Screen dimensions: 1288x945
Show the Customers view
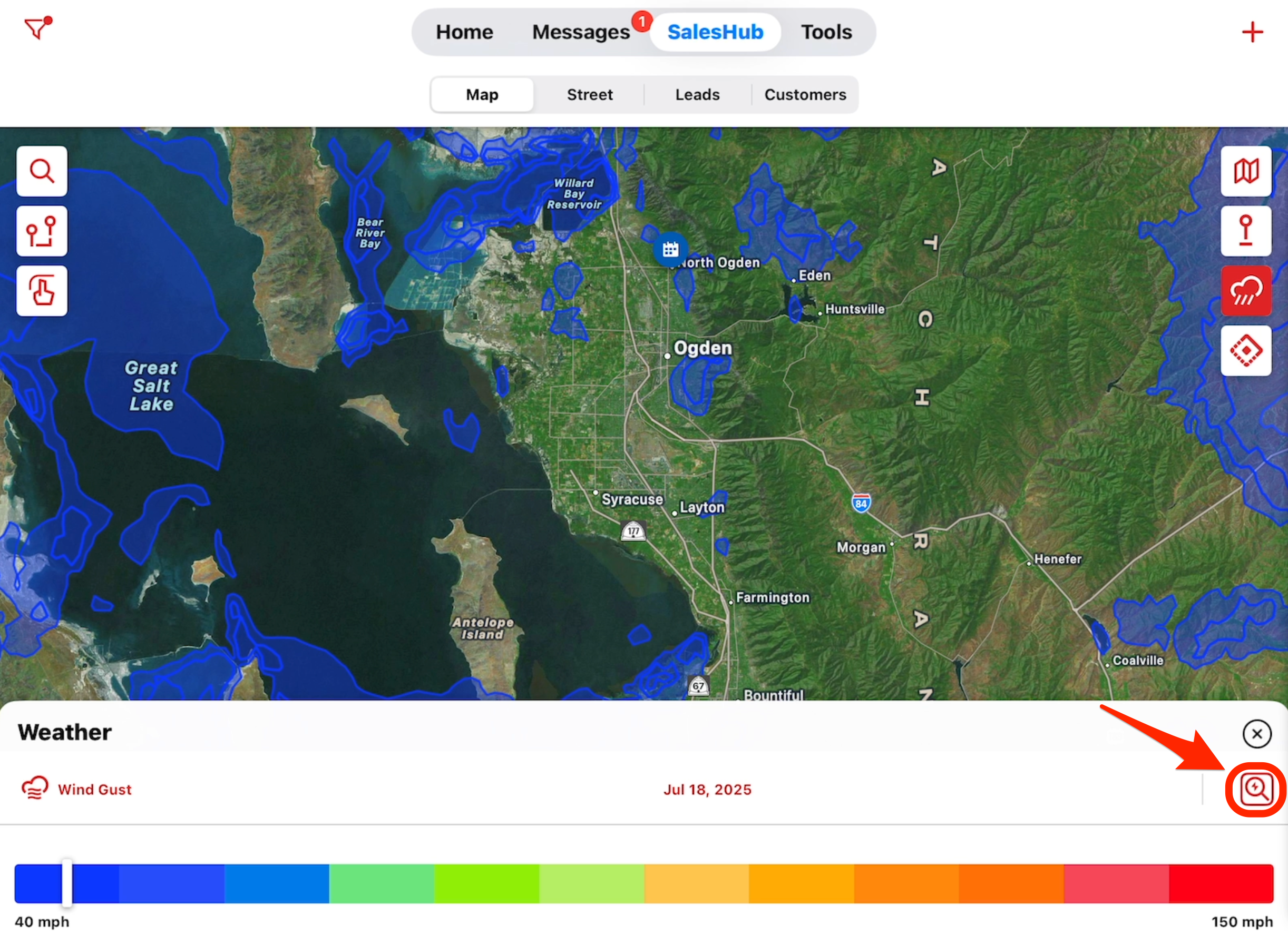click(x=805, y=94)
